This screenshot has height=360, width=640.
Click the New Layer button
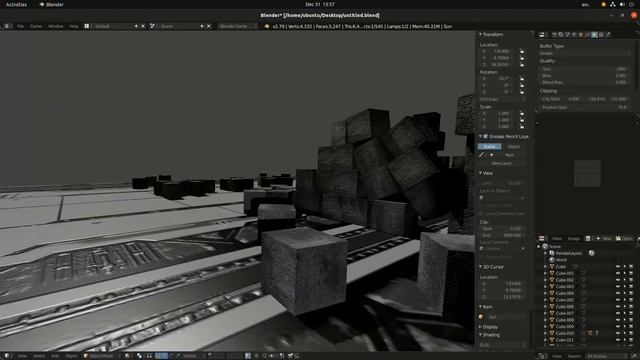coord(502,163)
